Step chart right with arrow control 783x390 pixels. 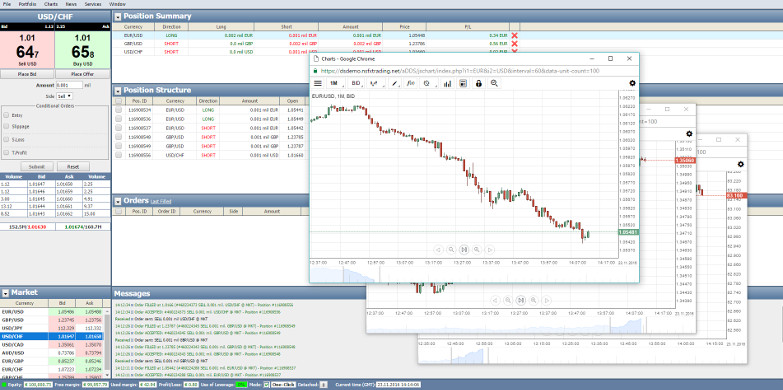click(490, 249)
